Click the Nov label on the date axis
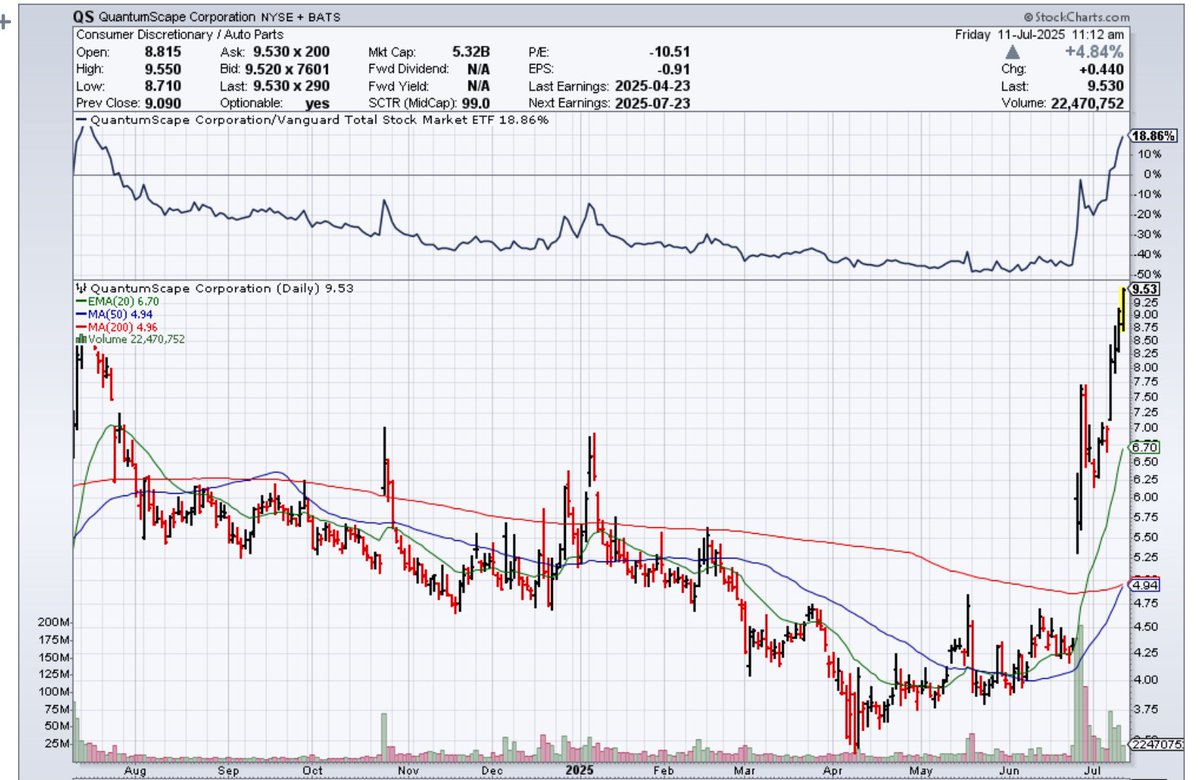 point(407,772)
